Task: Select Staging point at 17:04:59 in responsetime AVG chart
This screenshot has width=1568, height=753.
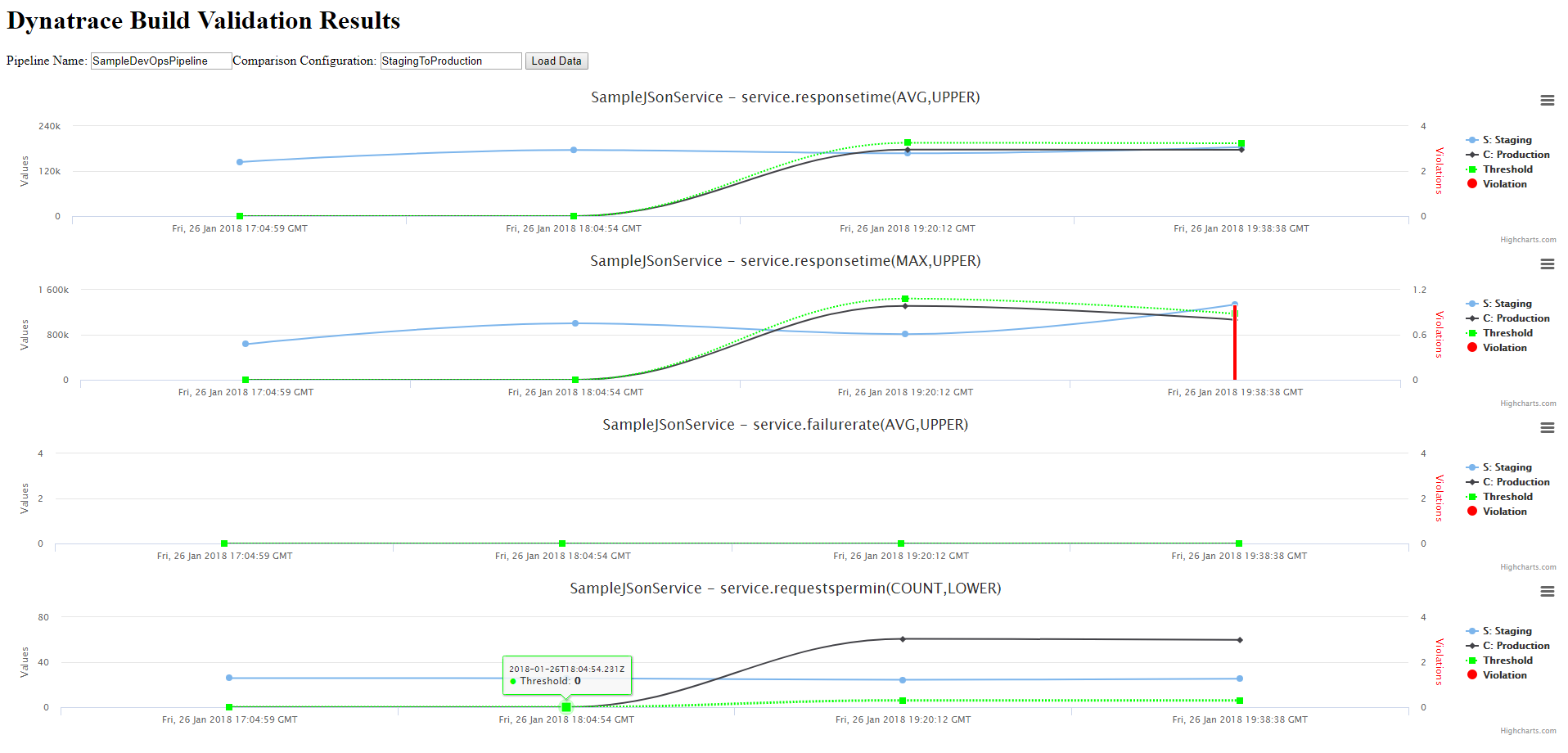Action: point(240,162)
